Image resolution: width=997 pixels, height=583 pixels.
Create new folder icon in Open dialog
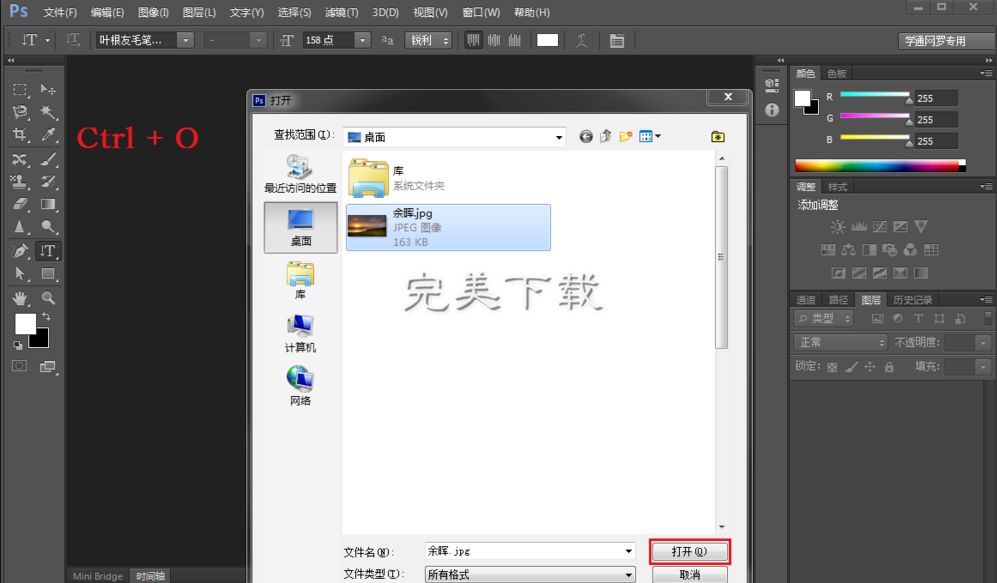[626, 137]
